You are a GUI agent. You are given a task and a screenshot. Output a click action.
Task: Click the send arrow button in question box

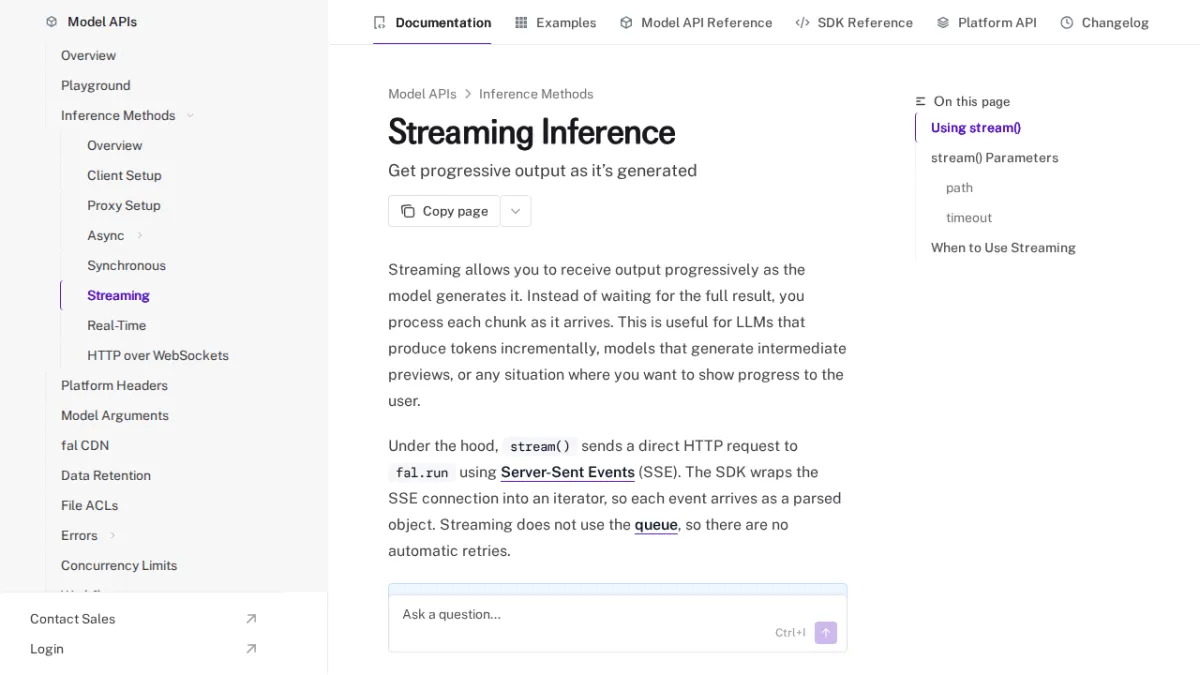[826, 632]
